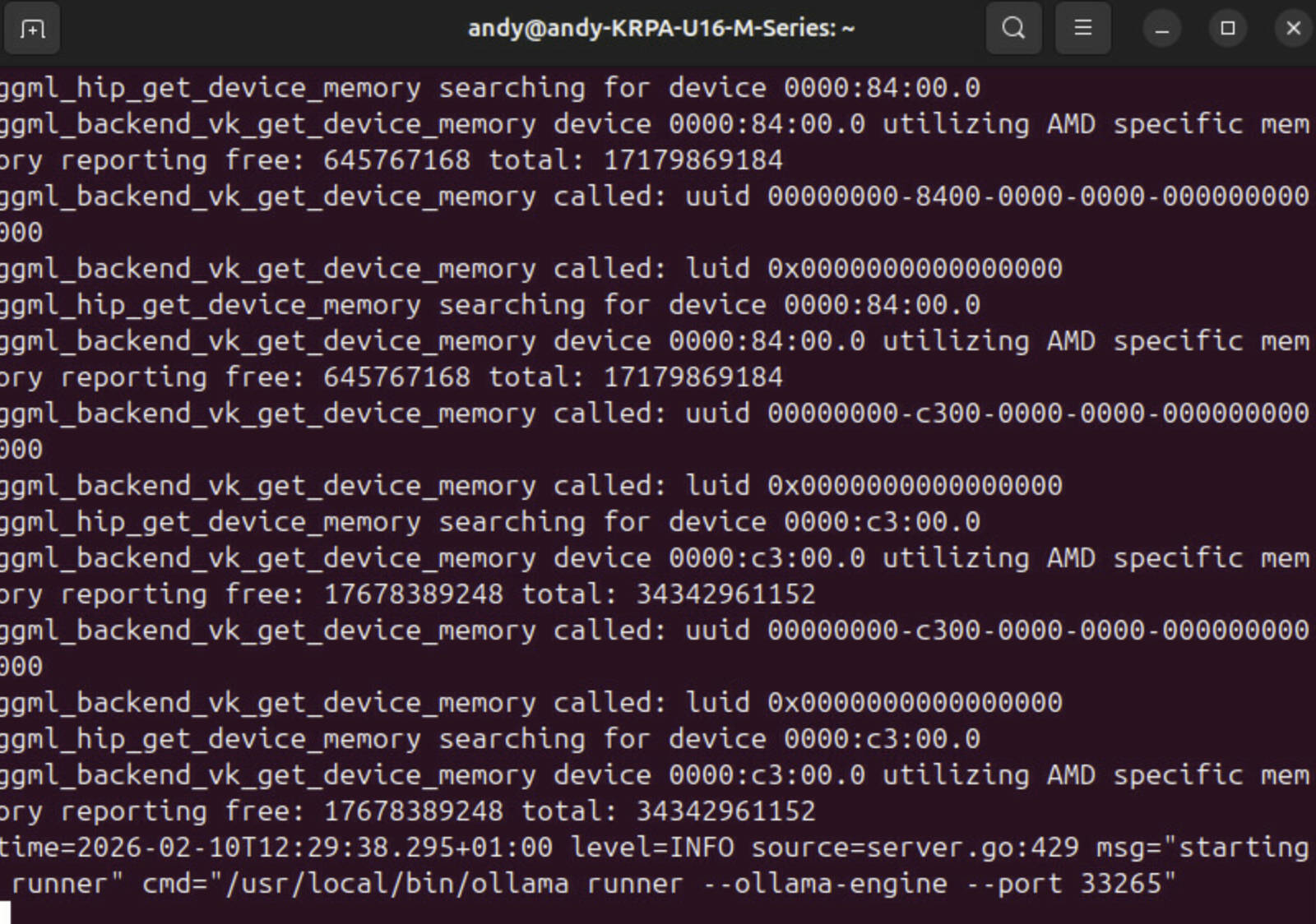This screenshot has width=1316, height=924.
Task: Maximize the terminal window
Action: (x=1227, y=29)
